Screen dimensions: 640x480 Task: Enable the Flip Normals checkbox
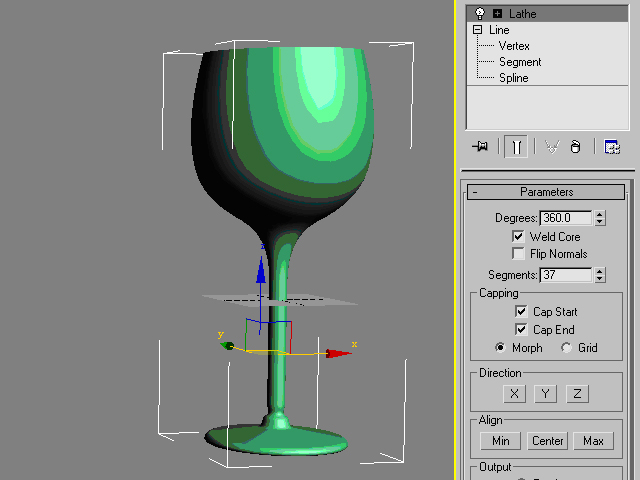[518, 254]
